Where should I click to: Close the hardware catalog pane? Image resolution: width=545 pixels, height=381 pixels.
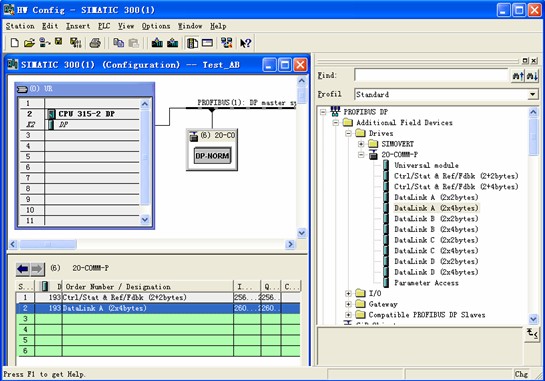[x=534, y=61]
